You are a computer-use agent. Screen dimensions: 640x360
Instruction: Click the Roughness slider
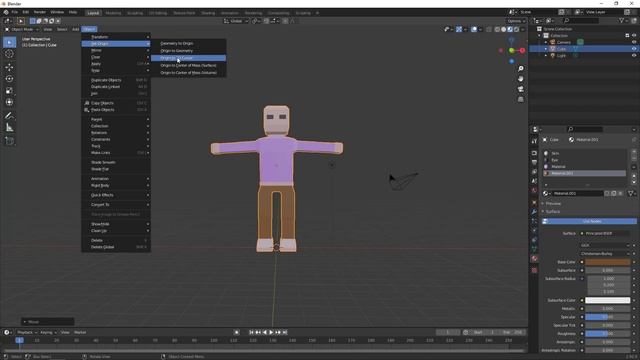[608, 333]
